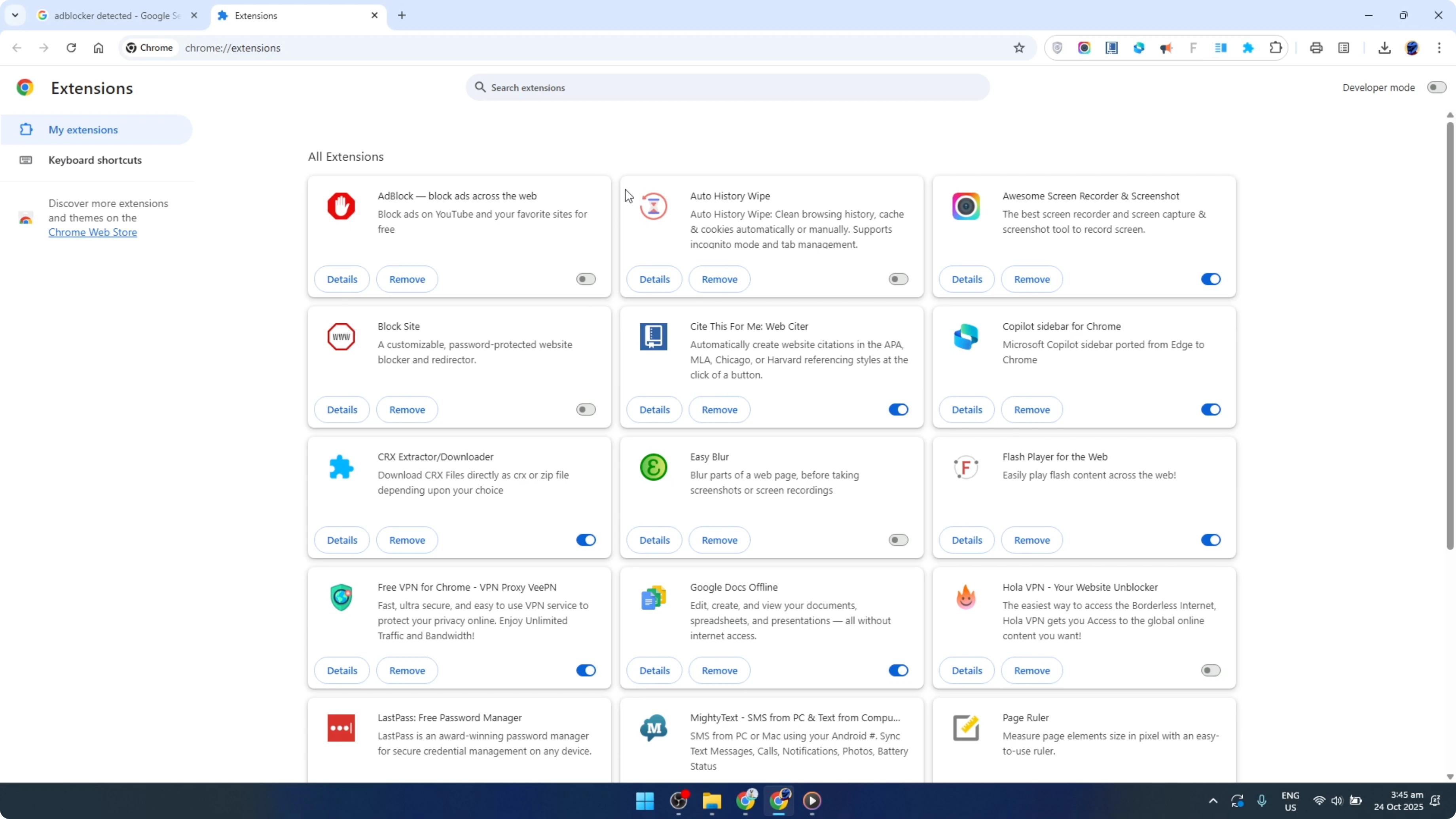Open the tab search dropdown arrow
This screenshot has height=819, width=1456.
tap(15, 15)
